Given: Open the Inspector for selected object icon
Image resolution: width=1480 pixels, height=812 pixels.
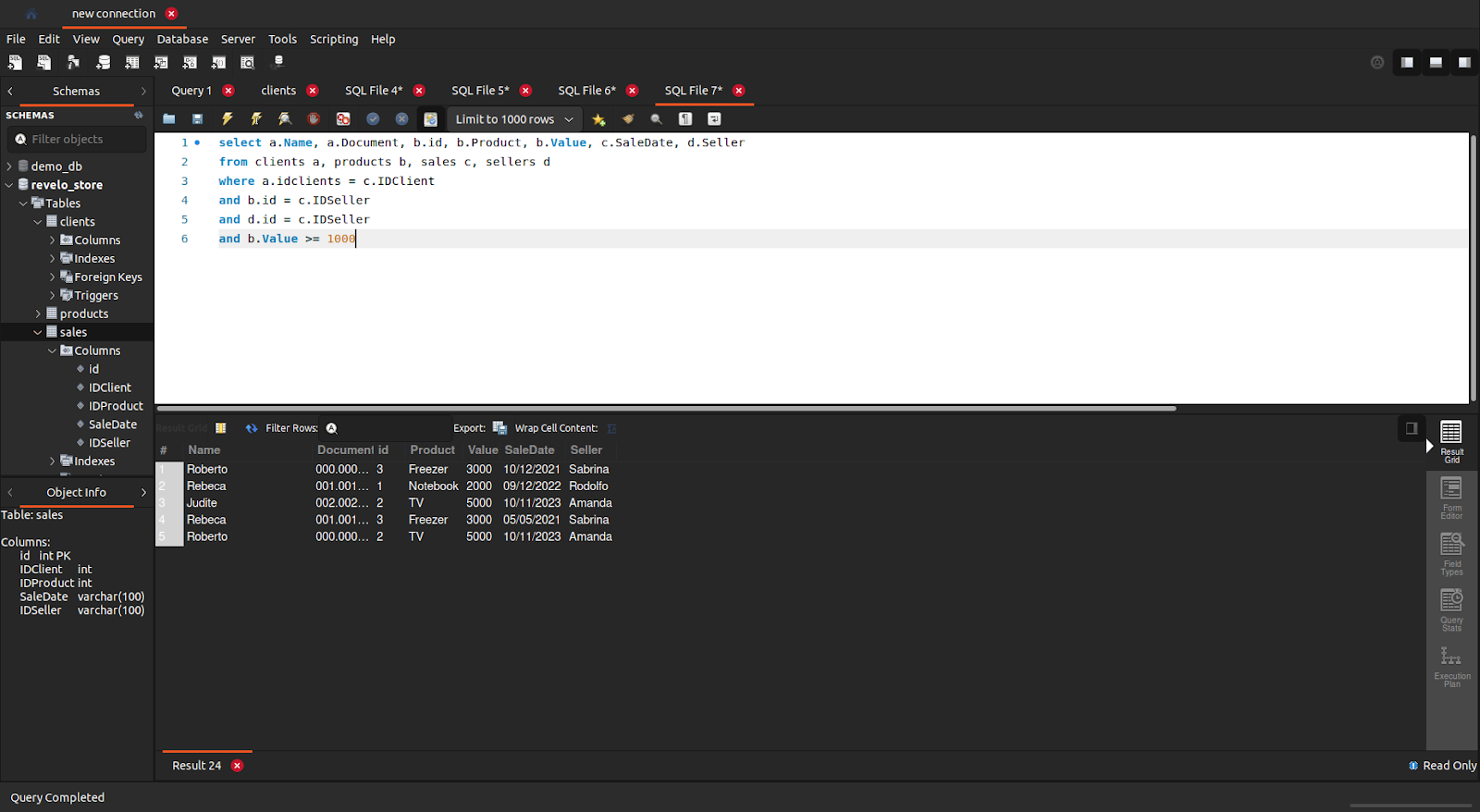Looking at the screenshot, I should click(73, 62).
